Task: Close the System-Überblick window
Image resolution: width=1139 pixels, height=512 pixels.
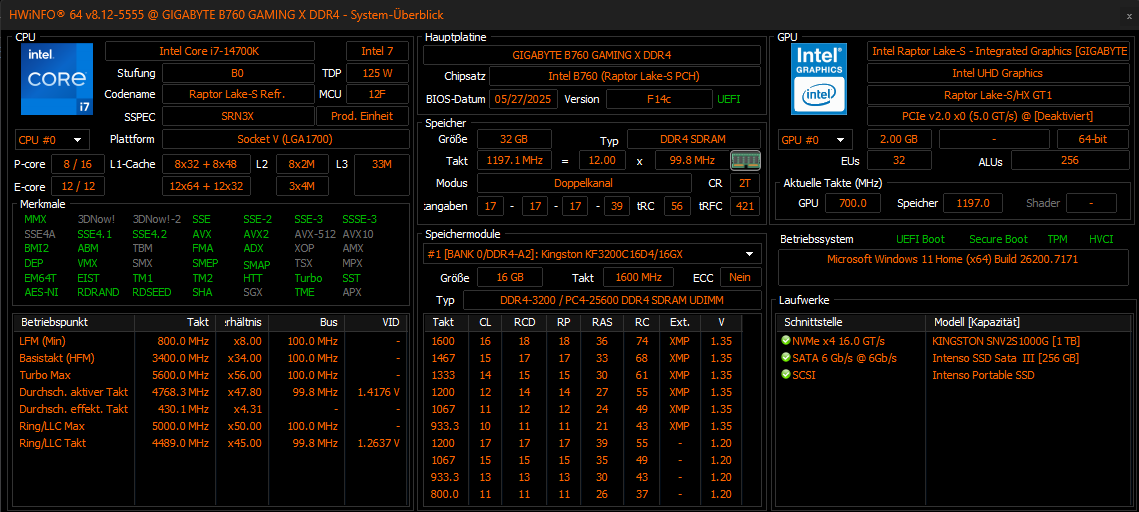Action: pos(1128,15)
